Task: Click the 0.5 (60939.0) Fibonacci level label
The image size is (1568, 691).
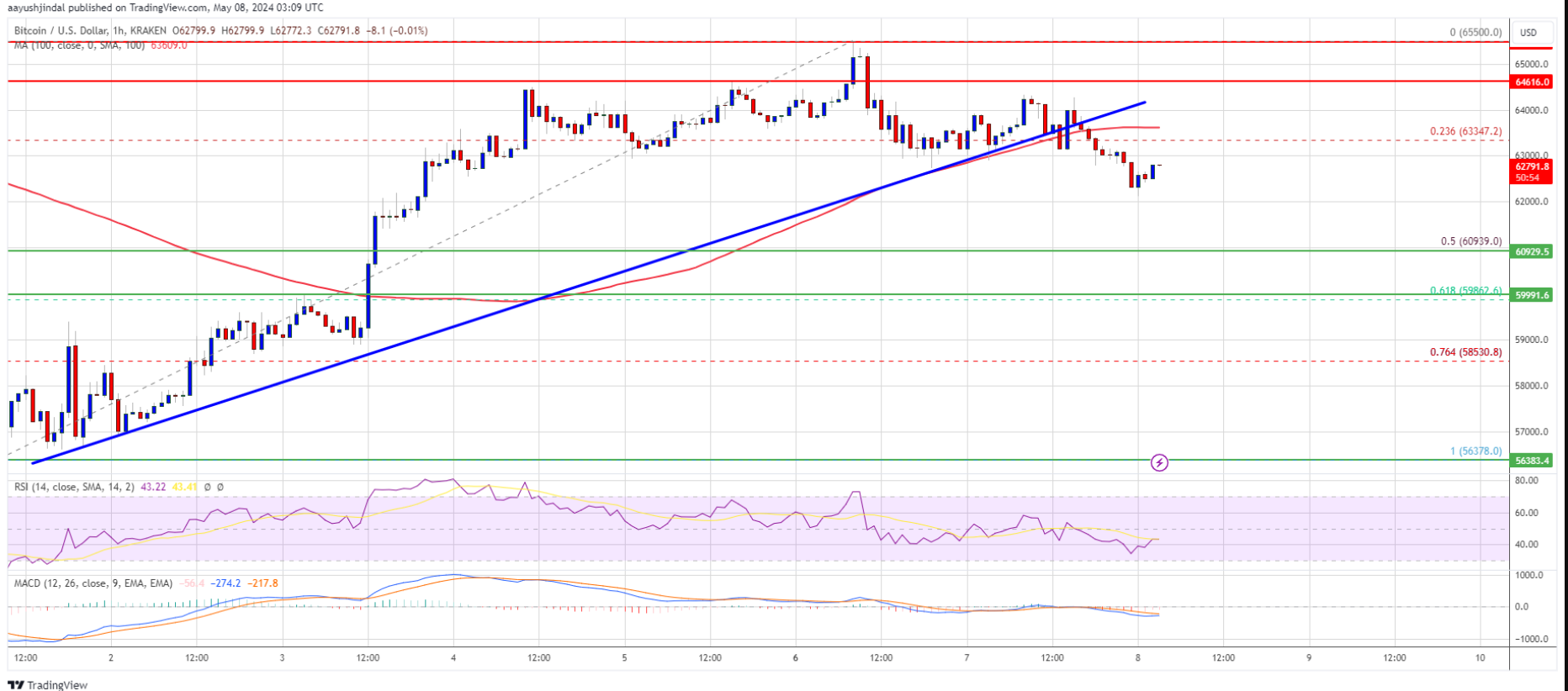Action: [x=1470, y=241]
